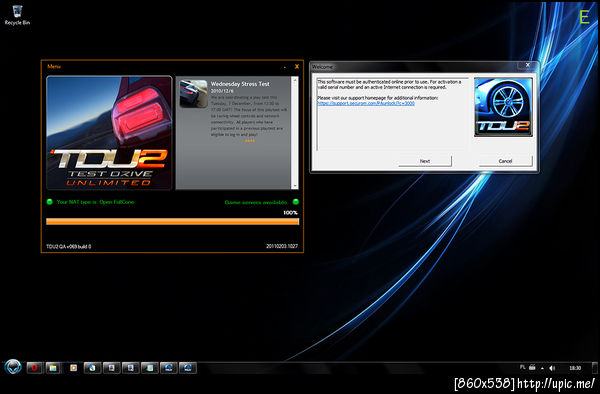Click the news panel scroll down arrow
This screenshot has width=600, height=394.
(x=295, y=186)
